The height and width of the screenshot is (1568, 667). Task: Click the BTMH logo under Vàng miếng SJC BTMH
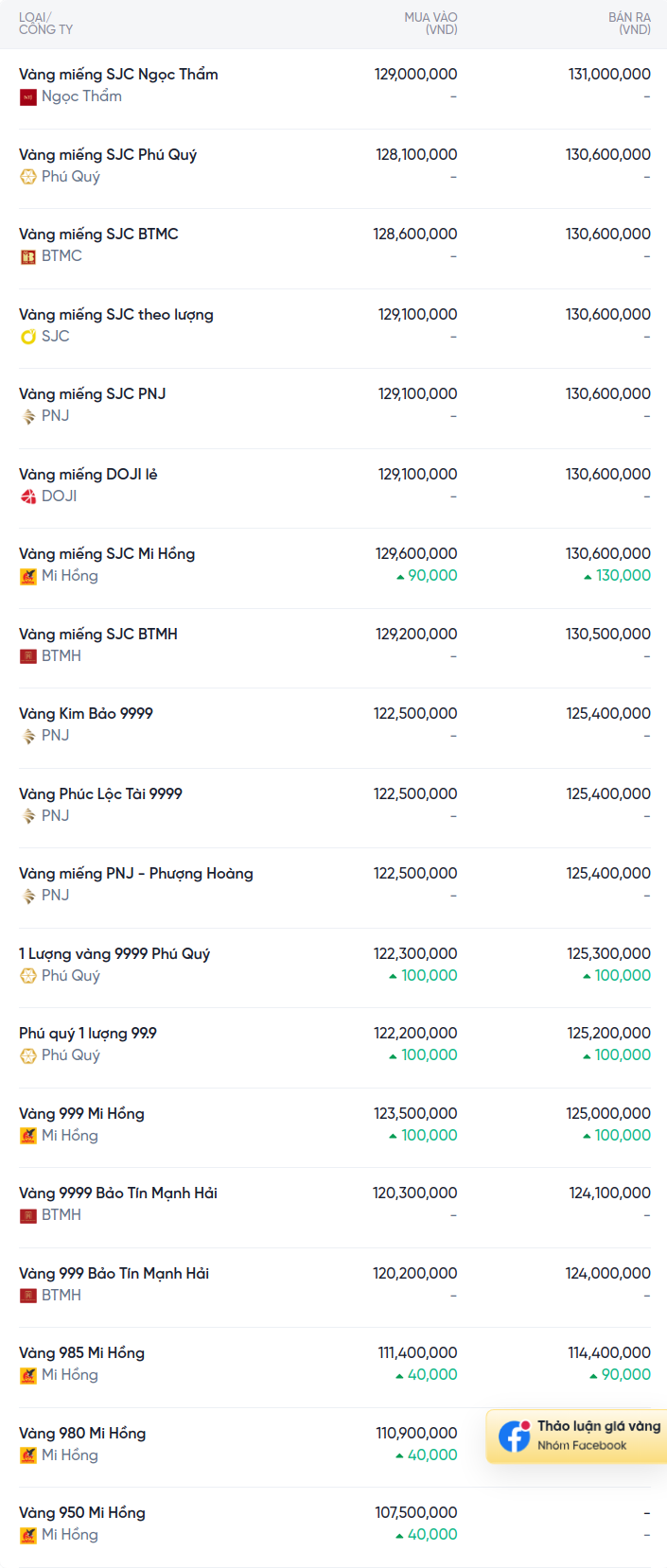click(x=28, y=656)
